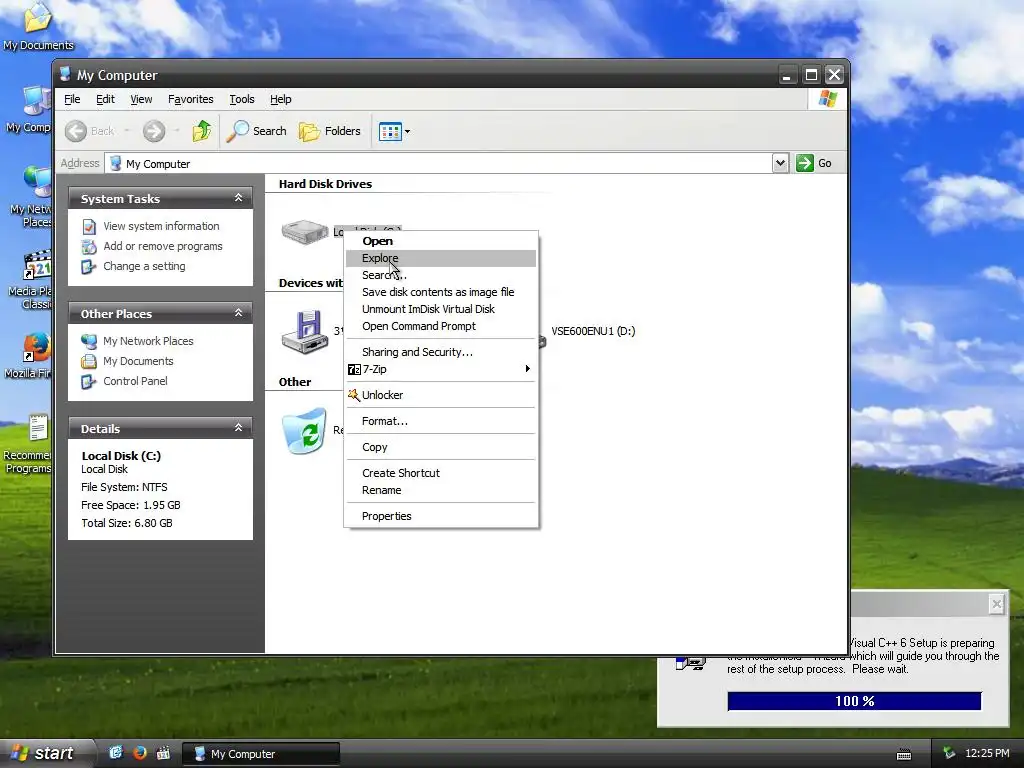
Task: Choose Open Command Prompt
Action: [x=441, y=326]
